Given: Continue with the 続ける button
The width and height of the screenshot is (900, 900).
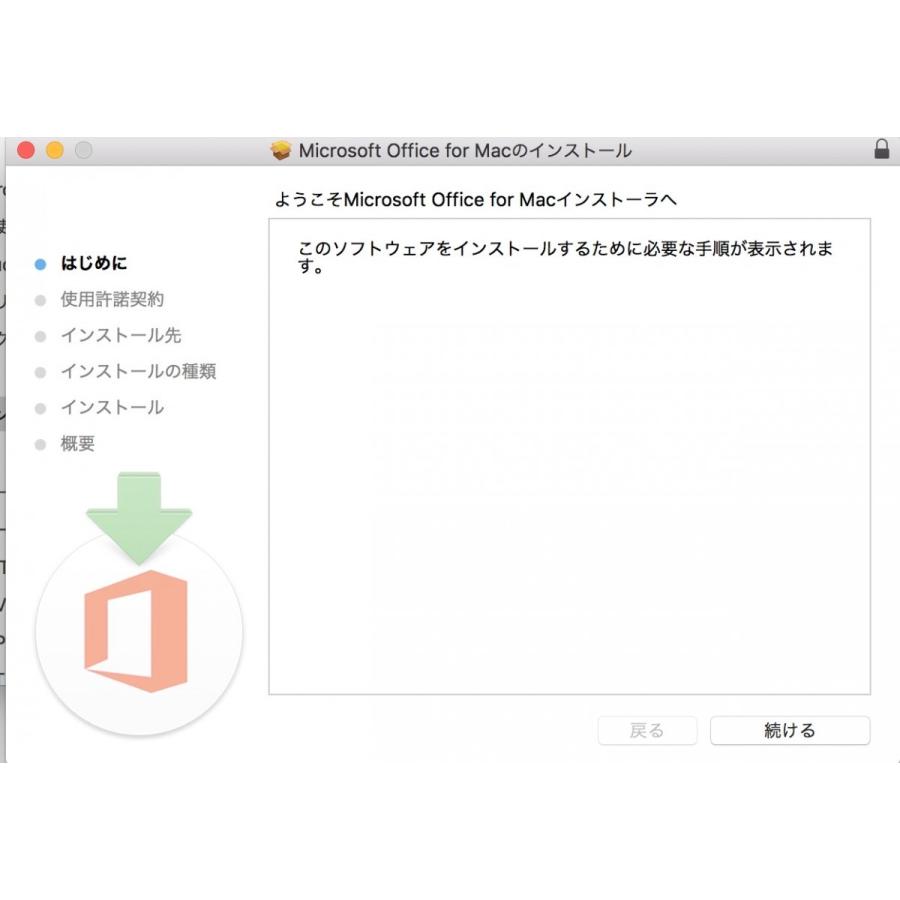Looking at the screenshot, I should (x=790, y=730).
